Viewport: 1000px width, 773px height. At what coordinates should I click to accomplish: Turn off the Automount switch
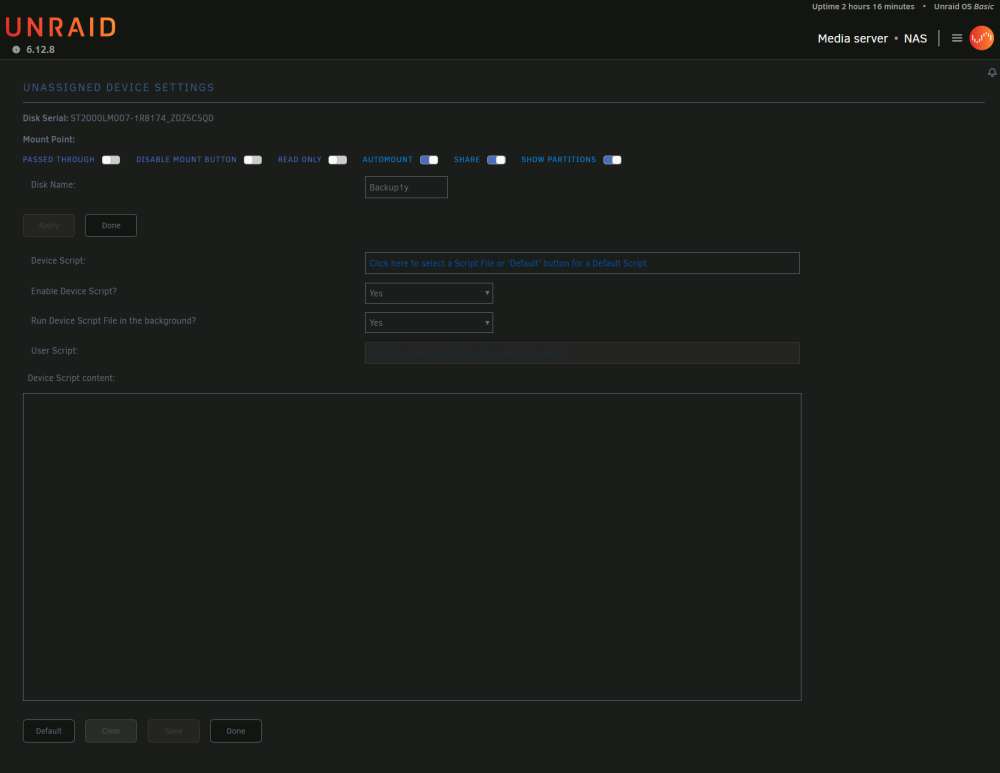coord(429,159)
